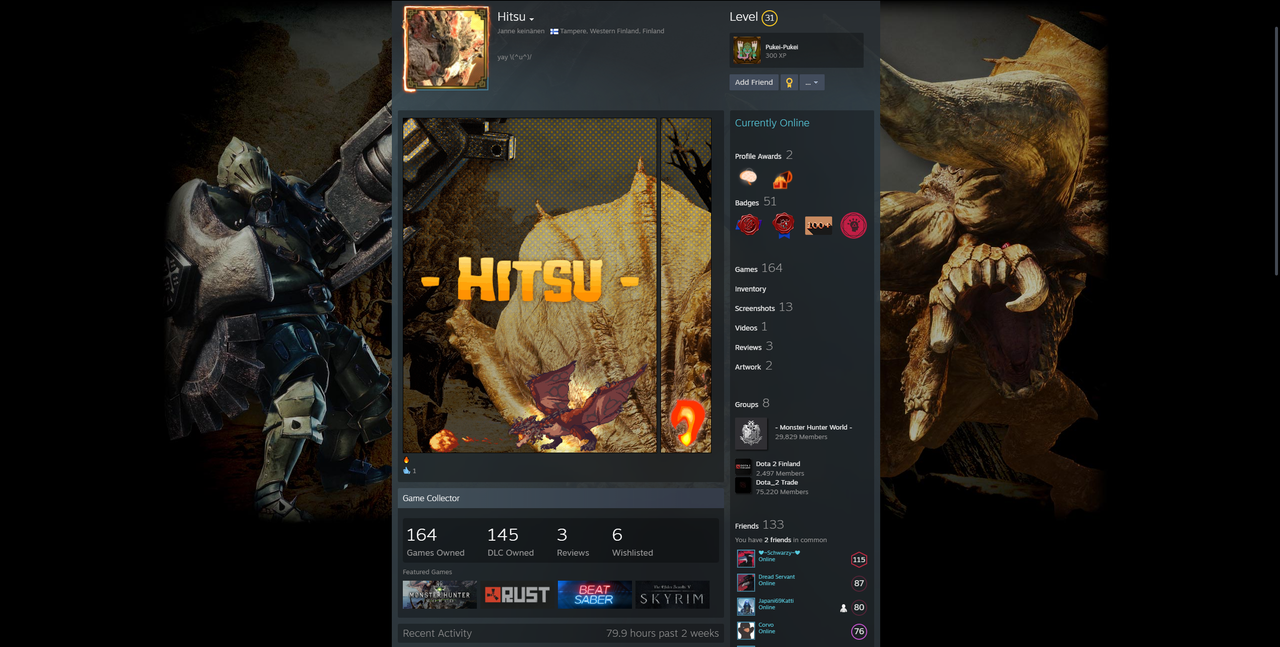Viewport: 1280px width, 647px height.
Task: Click the thumbs up icon under artwork
Action: coord(407,470)
